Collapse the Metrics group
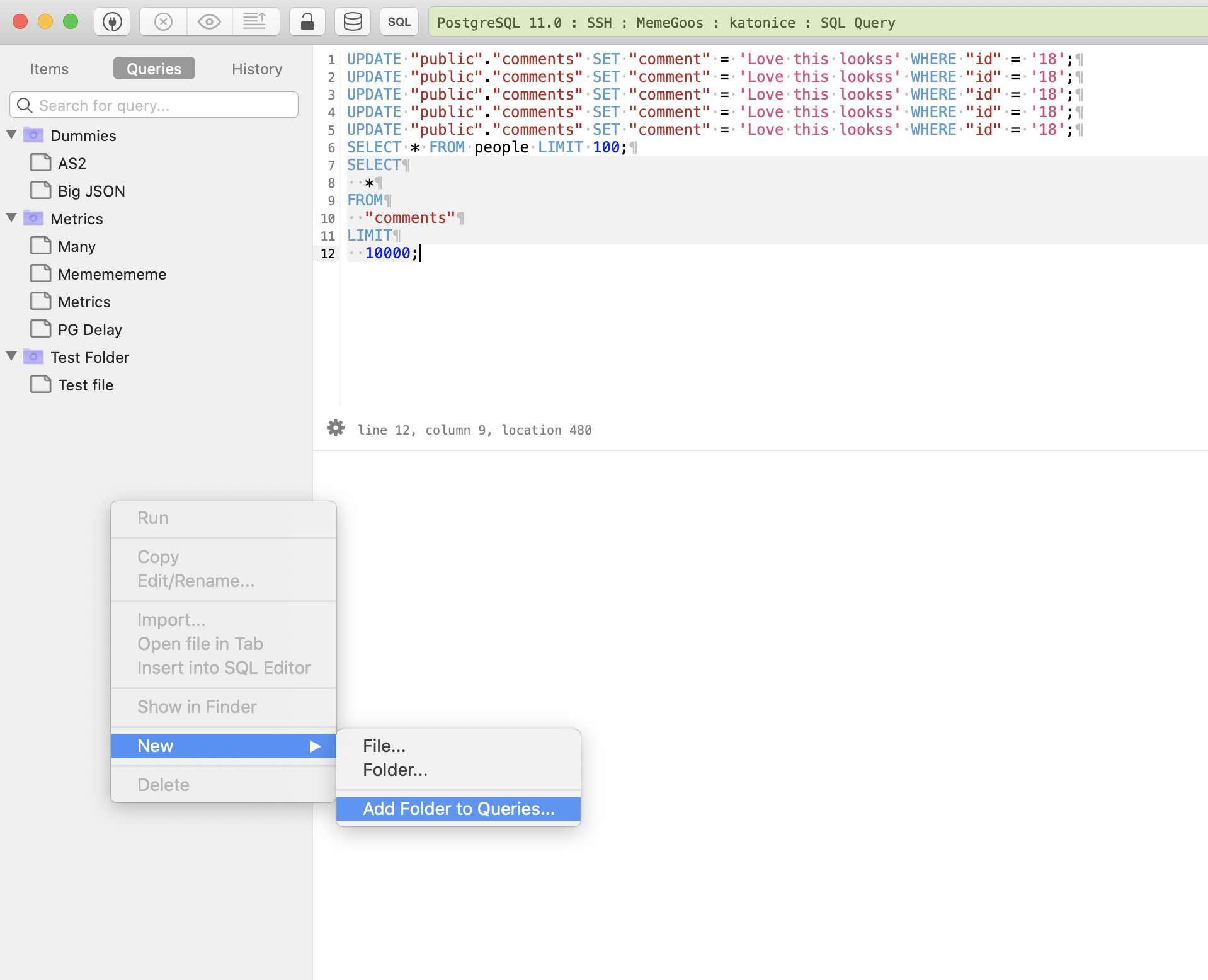The height and width of the screenshot is (980, 1208). [11, 217]
